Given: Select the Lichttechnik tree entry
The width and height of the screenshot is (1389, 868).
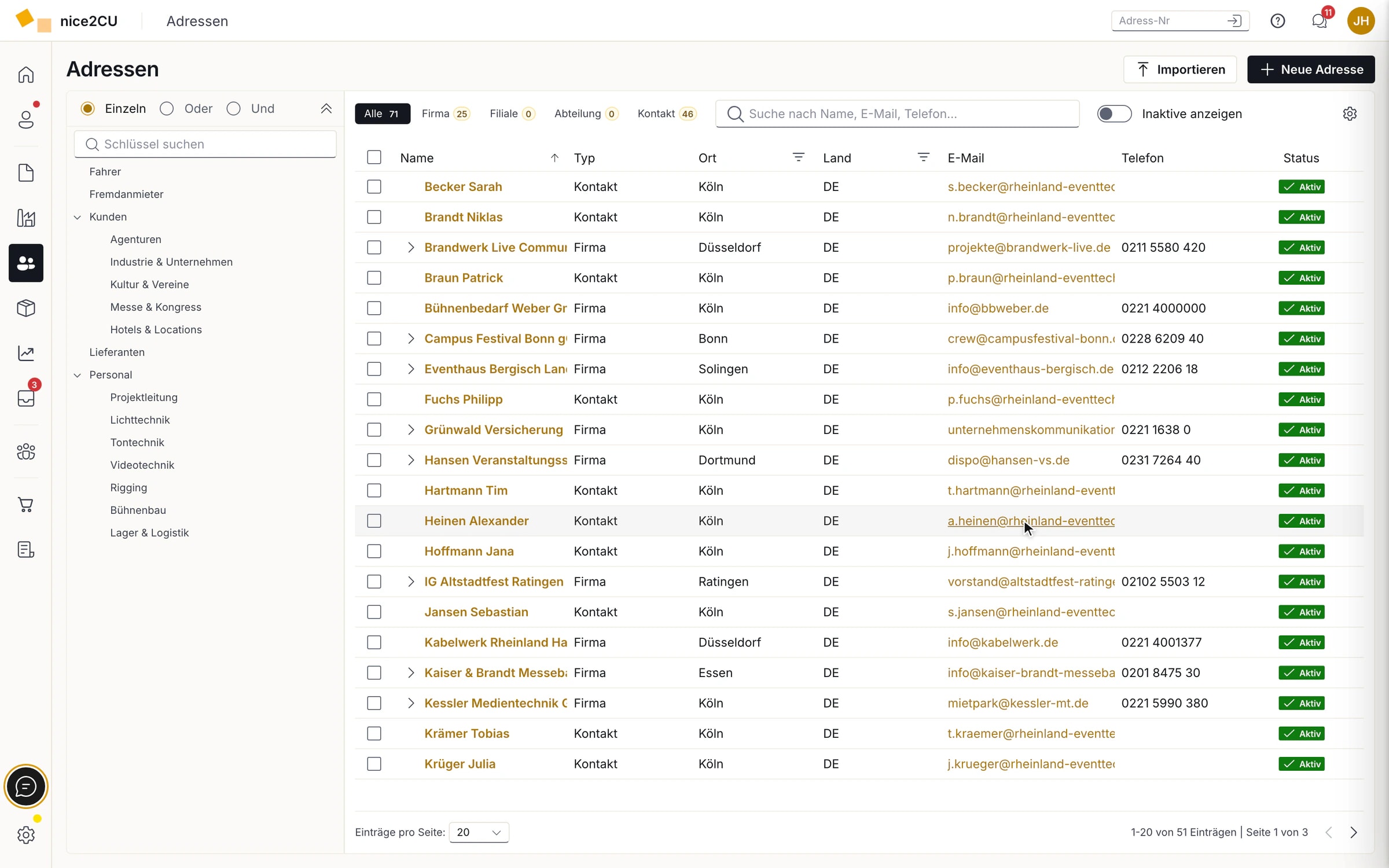Looking at the screenshot, I should click(140, 420).
